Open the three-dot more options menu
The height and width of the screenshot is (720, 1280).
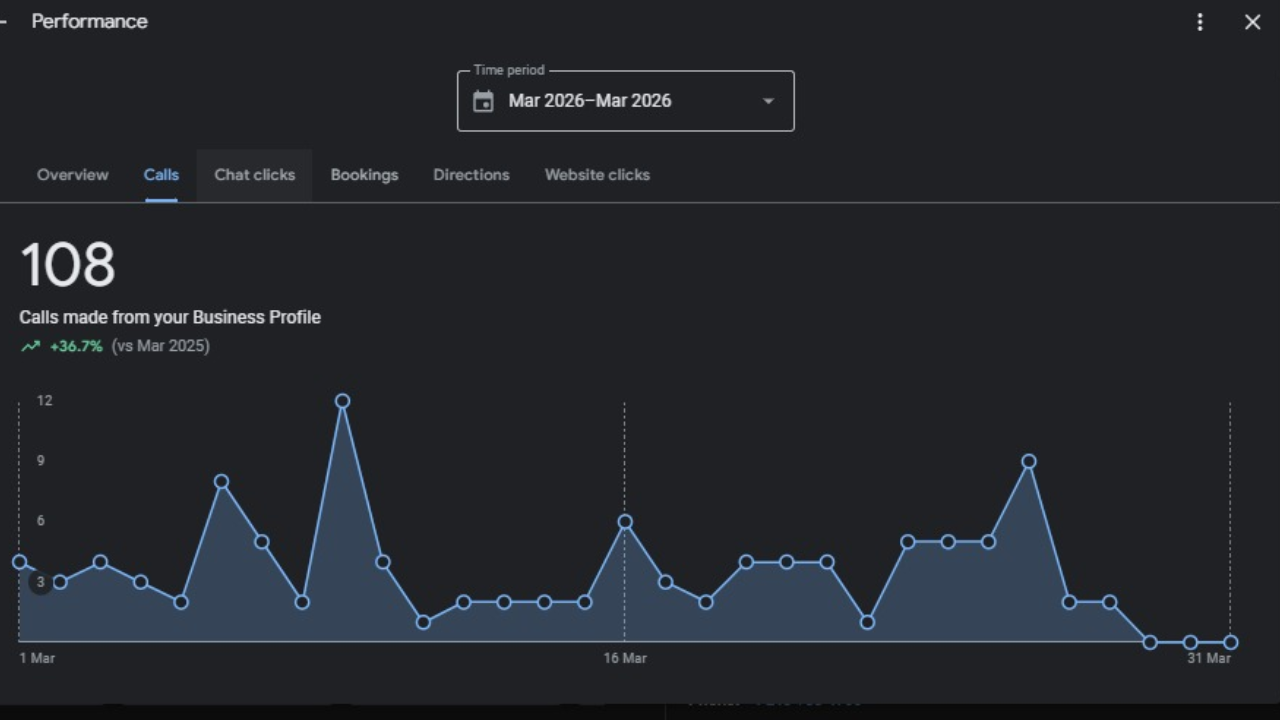[1200, 22]
